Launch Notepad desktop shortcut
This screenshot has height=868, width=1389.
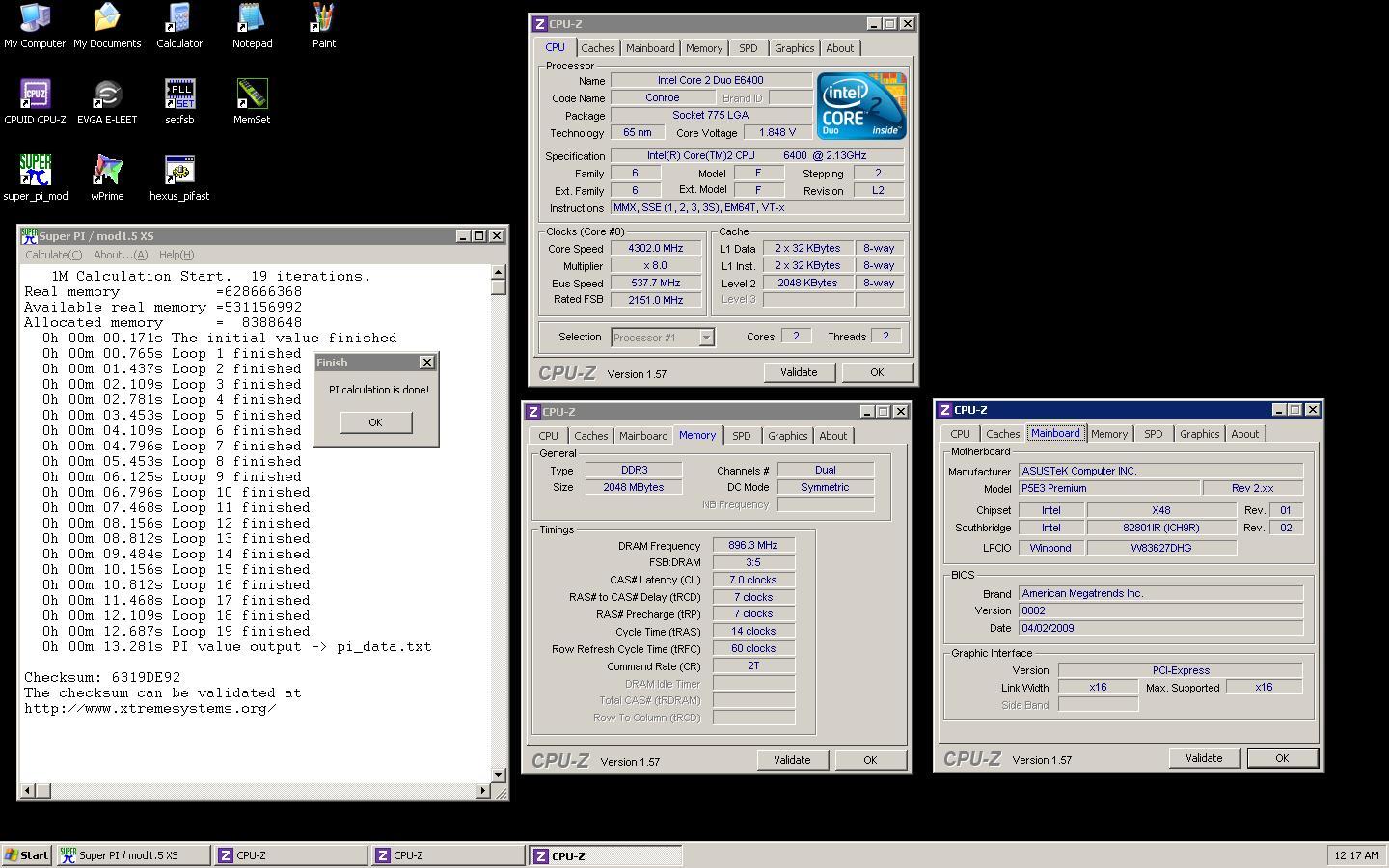pos(252,26)
